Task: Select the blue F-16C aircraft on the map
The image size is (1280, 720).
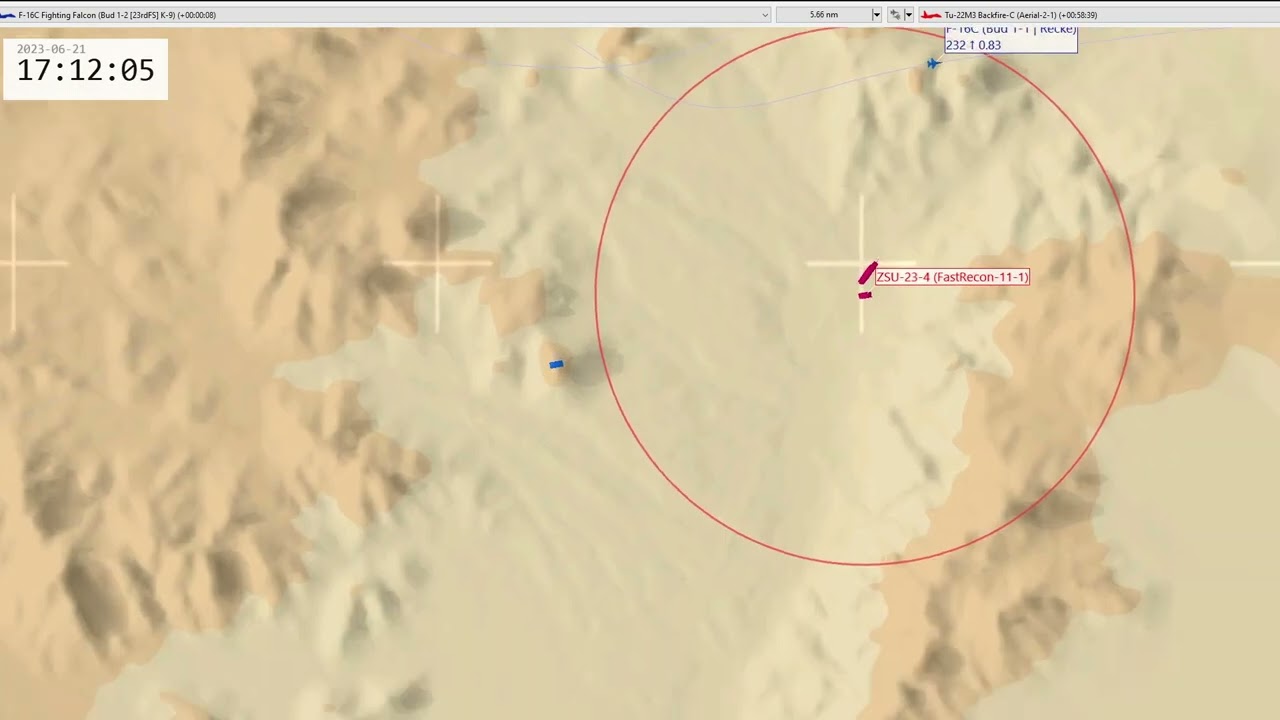Action: [x=933, y=64]
